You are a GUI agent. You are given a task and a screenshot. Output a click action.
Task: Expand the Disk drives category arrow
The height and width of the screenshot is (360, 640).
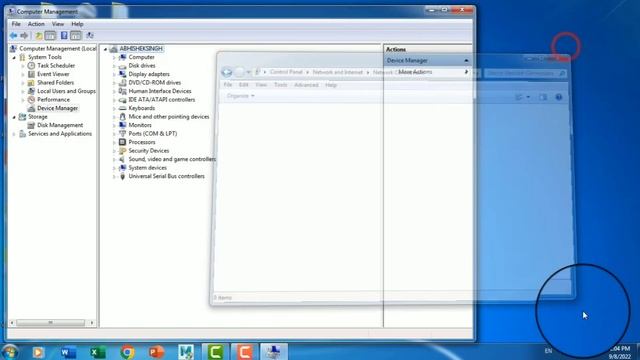[114, 66]
